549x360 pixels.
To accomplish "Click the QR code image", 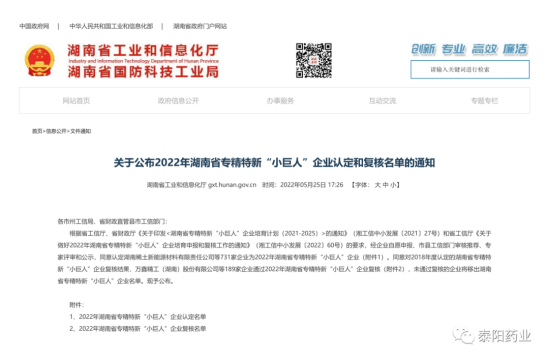I will pos(314,61).
